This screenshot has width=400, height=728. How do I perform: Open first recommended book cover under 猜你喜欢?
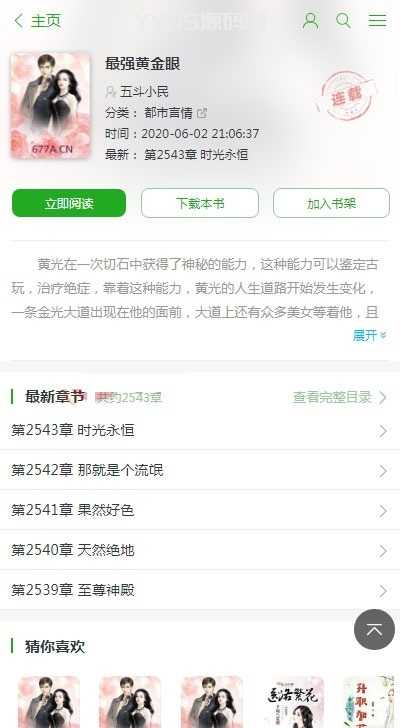pyautogui.click(x=49, y=702)
